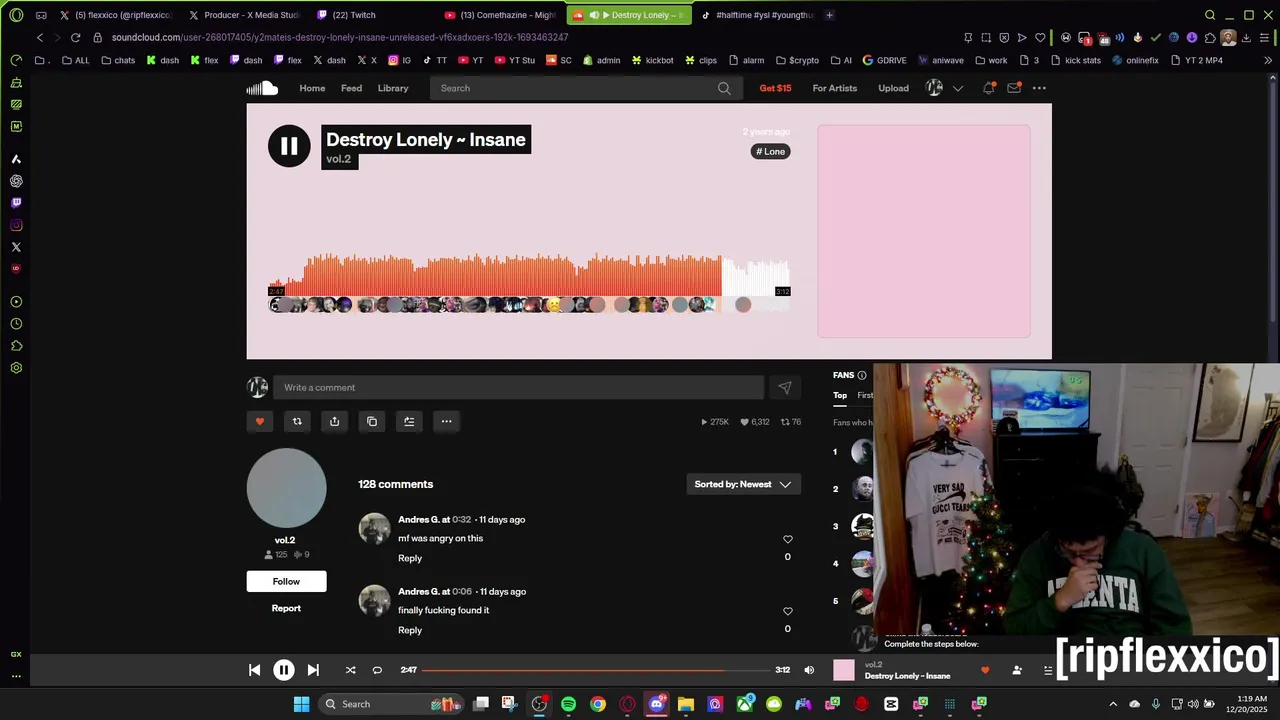Go back with the browser back arrow
Image resolution: width=1280 pixels, height=720 pixels.
coord(39,37)
